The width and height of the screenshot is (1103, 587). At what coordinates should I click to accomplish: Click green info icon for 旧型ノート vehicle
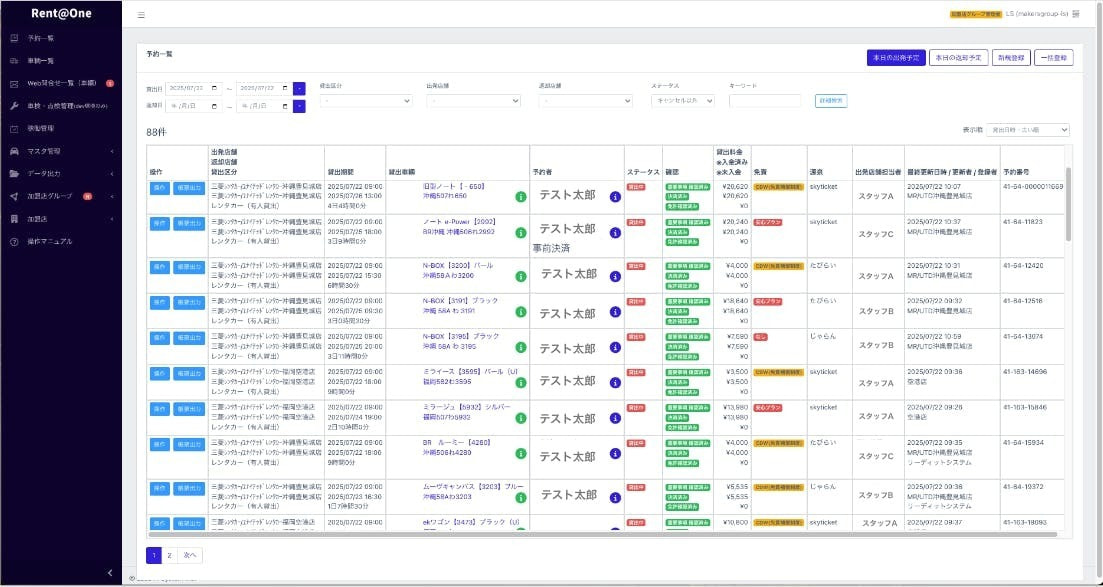pos(520,197)
